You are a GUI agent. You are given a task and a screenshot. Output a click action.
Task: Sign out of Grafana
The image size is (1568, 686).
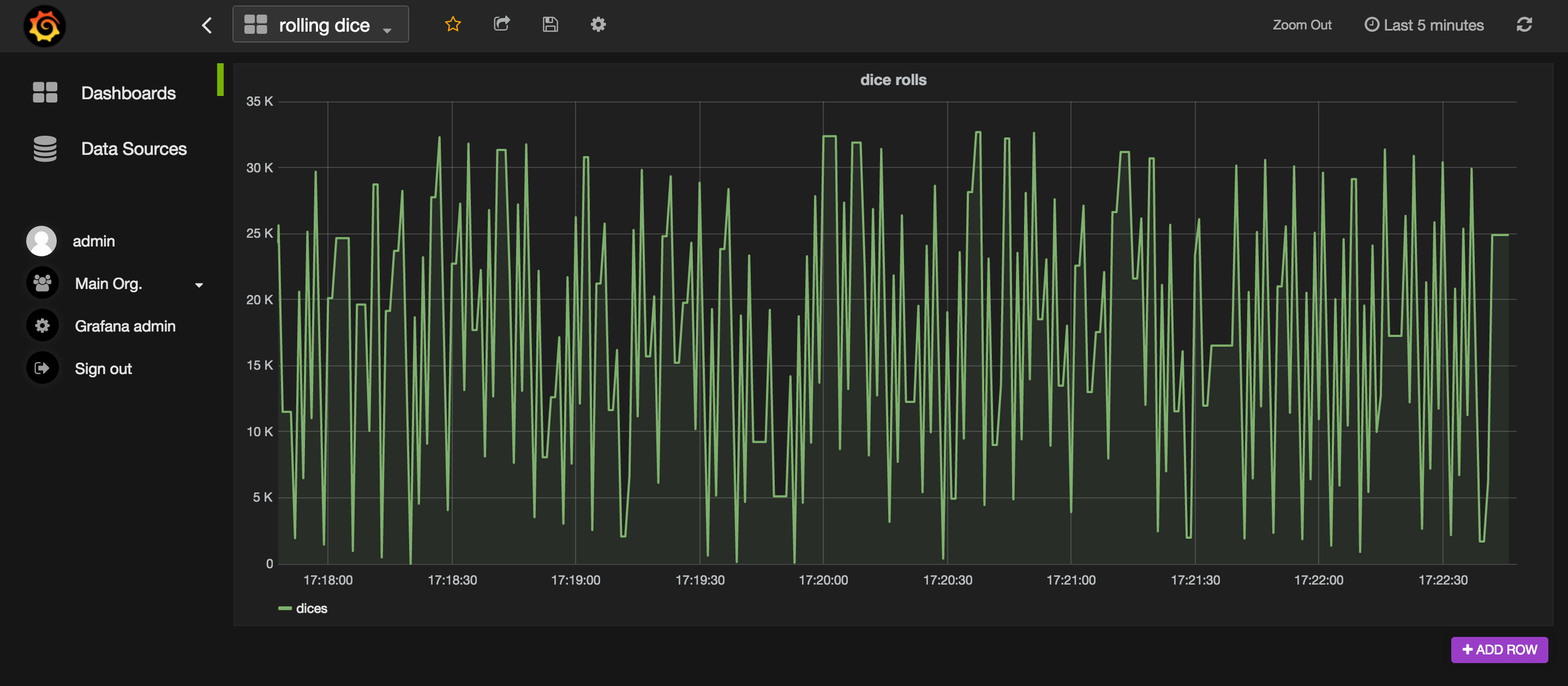103,369
